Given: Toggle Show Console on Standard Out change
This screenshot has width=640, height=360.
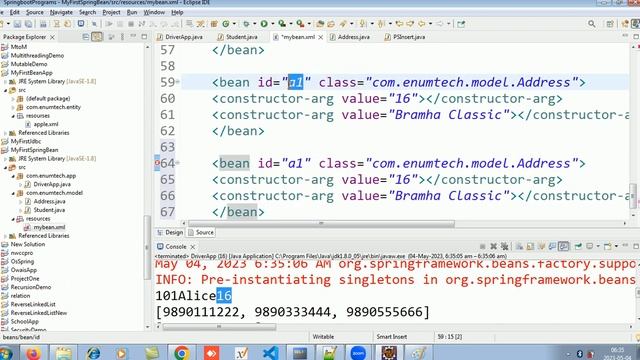Looking at the screenshot, I should (552, 247).
